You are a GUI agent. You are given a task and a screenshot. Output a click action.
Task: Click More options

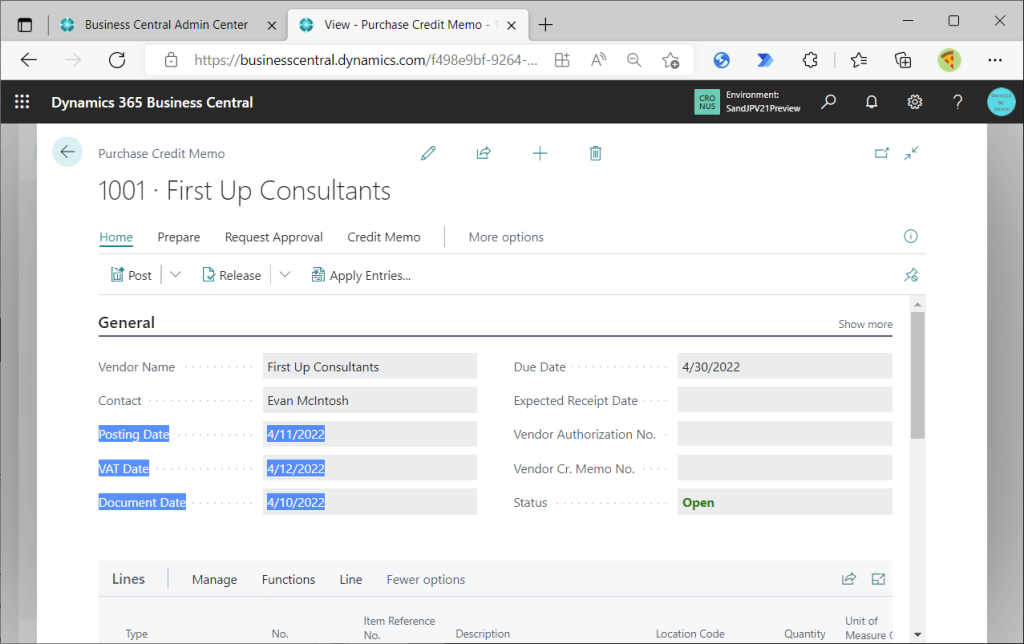coord(506,237)
